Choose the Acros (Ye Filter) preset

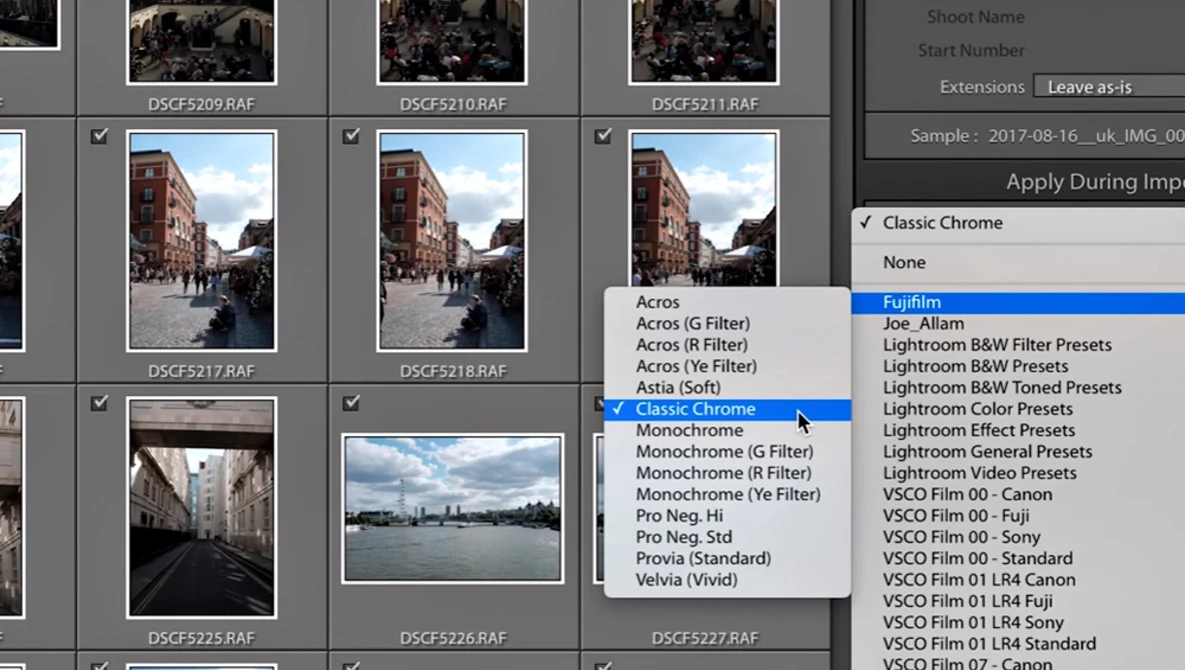pos(727,366)
